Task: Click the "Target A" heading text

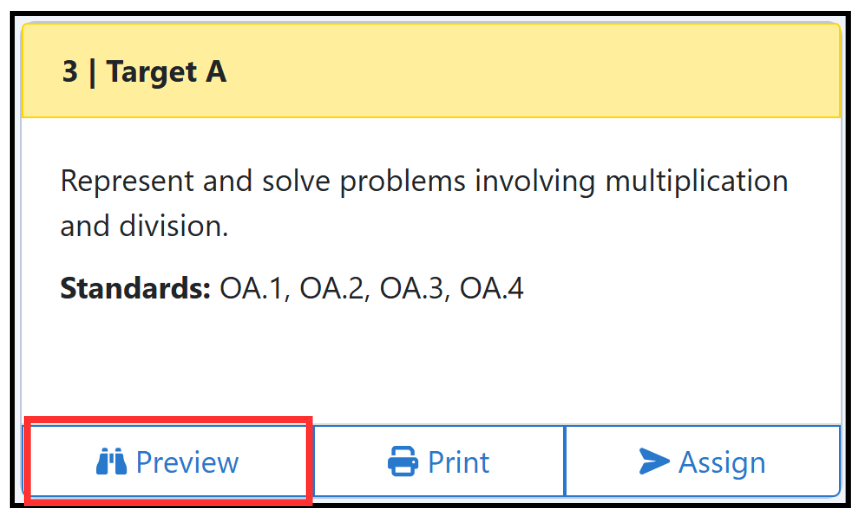Action: pyautogui.click(x=167, y=72)
